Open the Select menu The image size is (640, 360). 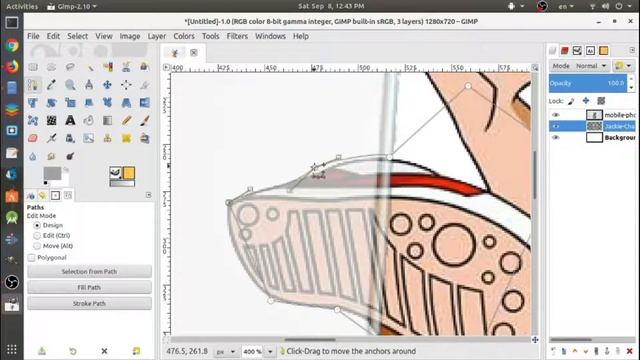(78, 36)
